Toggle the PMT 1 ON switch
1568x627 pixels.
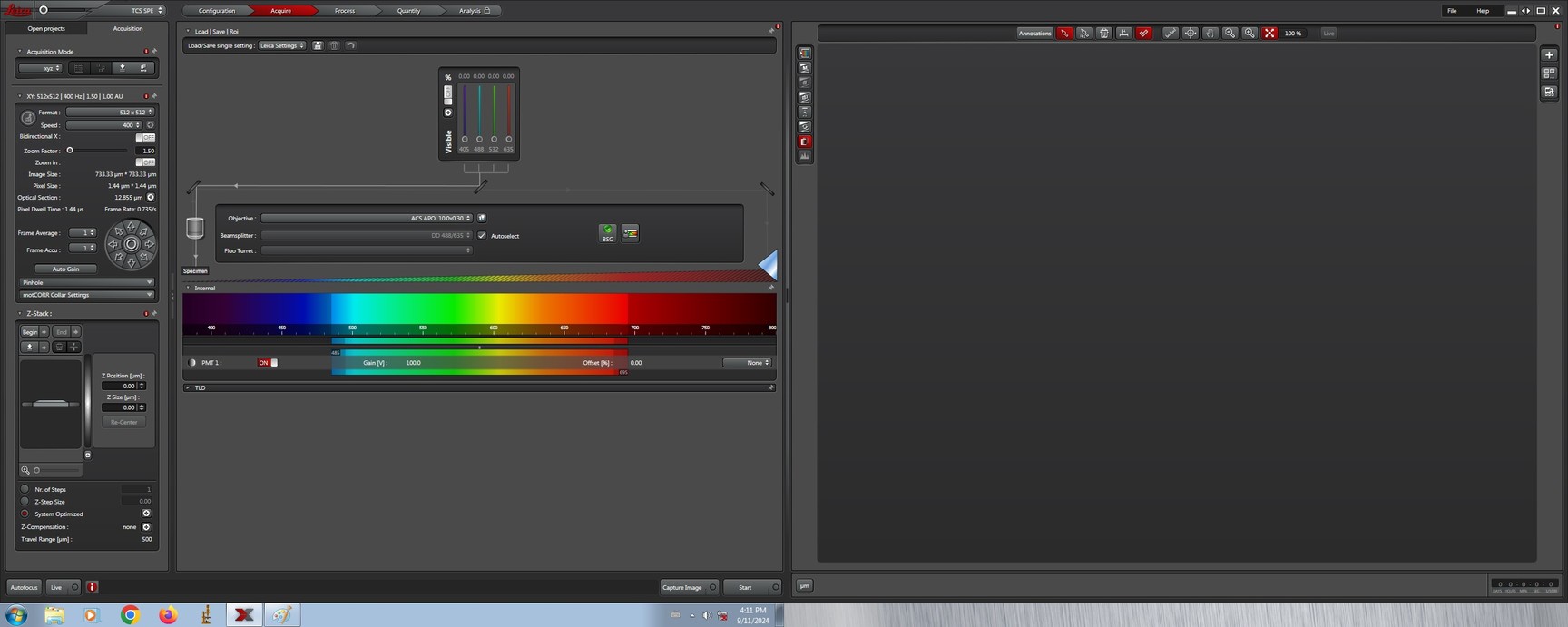(x=268, y=363)
